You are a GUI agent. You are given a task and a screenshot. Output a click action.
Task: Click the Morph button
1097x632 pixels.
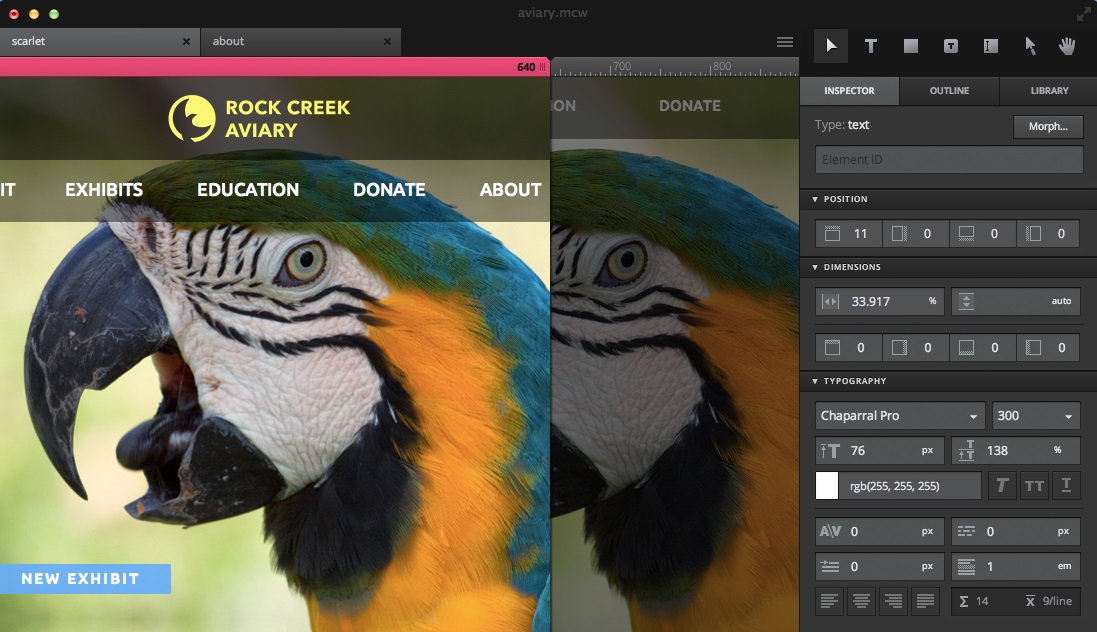[1047, 126]
